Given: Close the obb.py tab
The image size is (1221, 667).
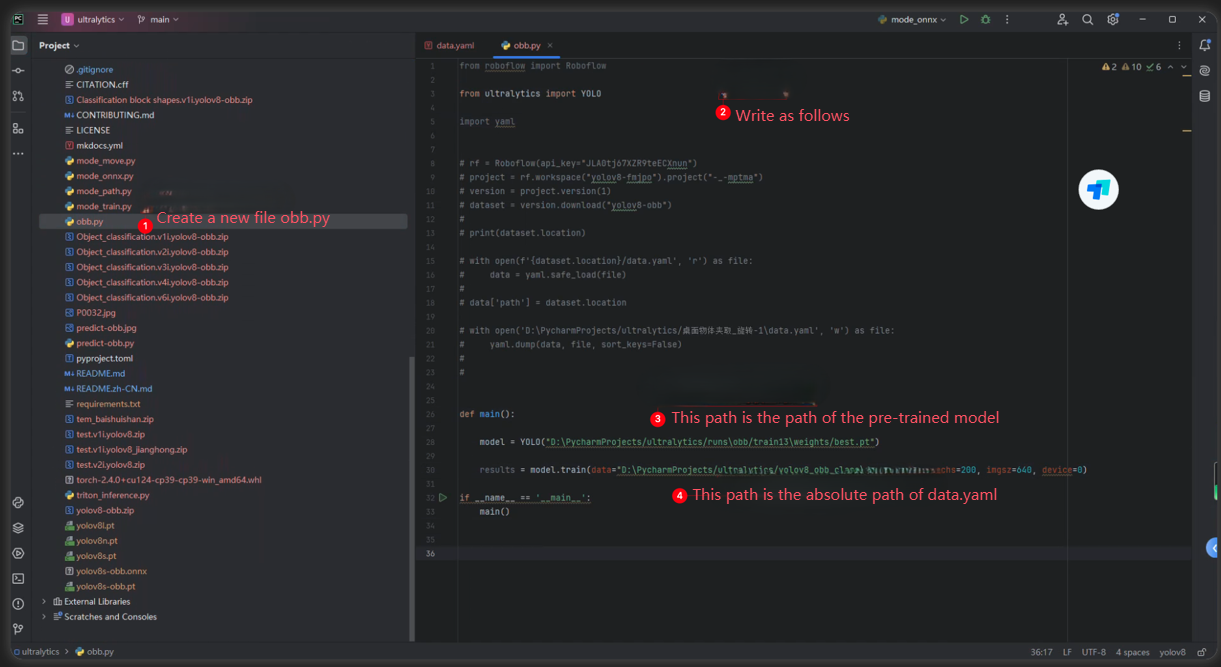Looking at the screenshot, I should 550,45.
